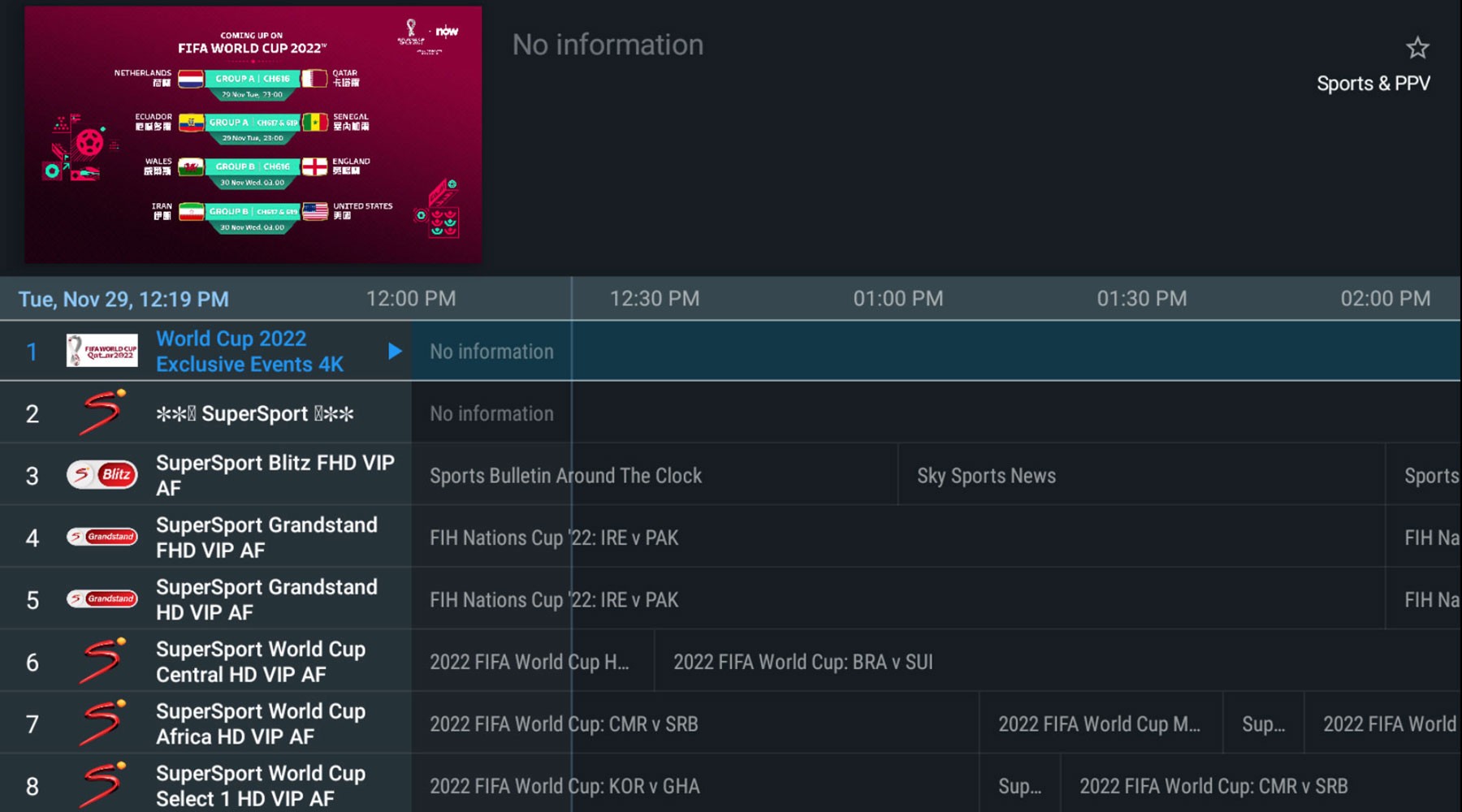
Task: Open 2022 FIFA World Cup H... program
Action: [533, 662]
